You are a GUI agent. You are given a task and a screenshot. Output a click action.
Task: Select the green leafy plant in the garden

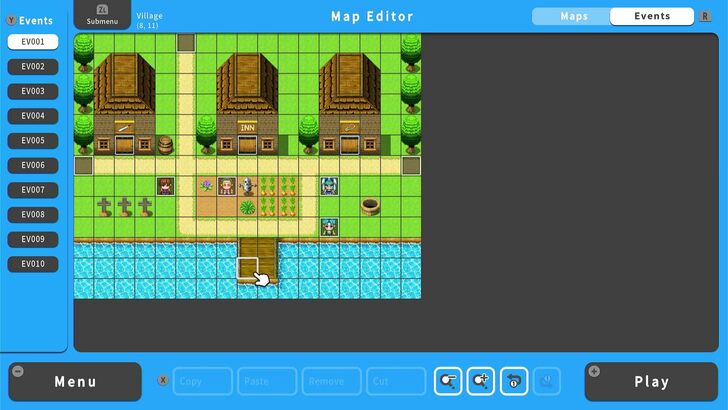[x=247, y=207]
